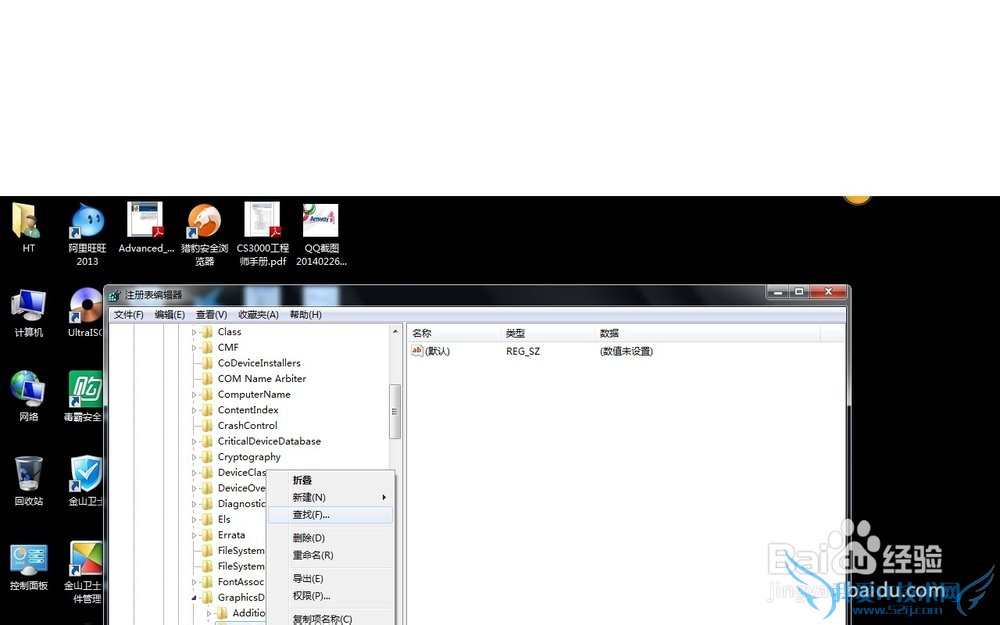
Task: Expand the Els node arrow
Action: pyautogui.click(x=194, y=520)
